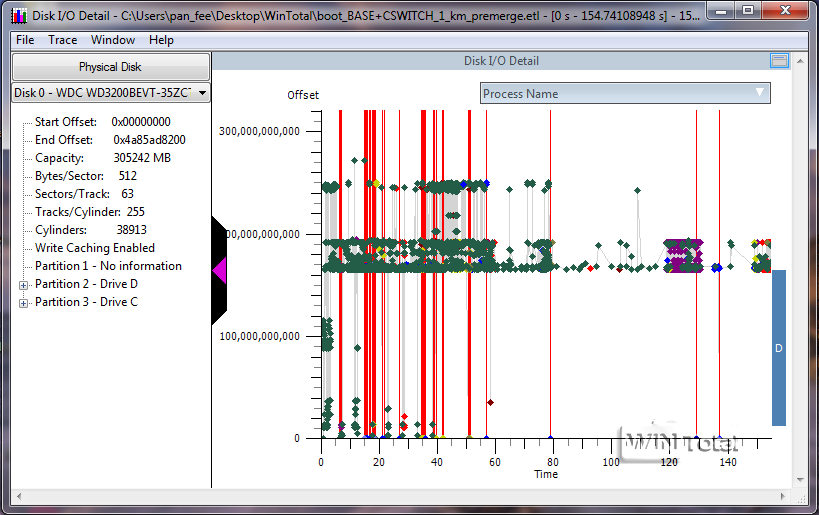
Task: Open the Process Name dropdown
Action: [x=624, y=93]
